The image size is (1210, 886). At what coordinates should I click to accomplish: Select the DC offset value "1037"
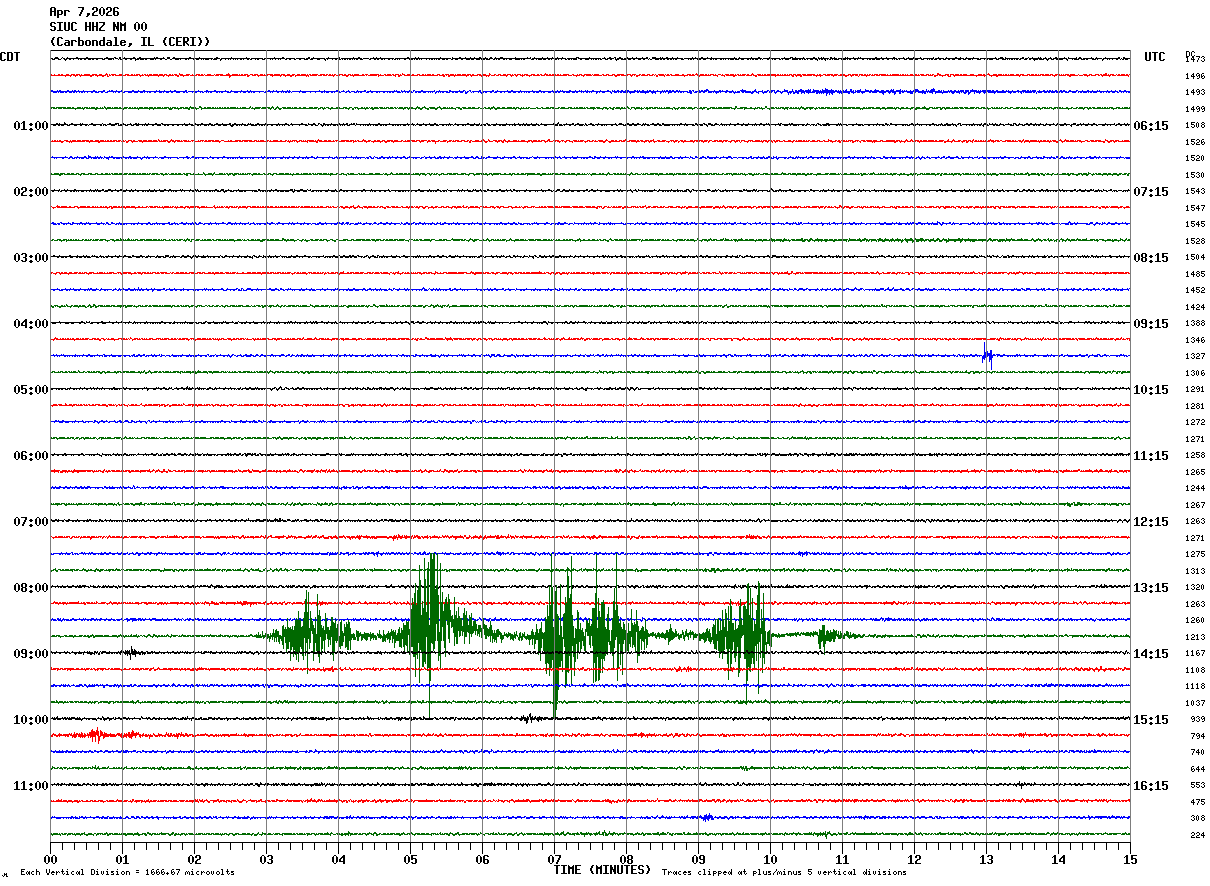[x=1195, y=703]
